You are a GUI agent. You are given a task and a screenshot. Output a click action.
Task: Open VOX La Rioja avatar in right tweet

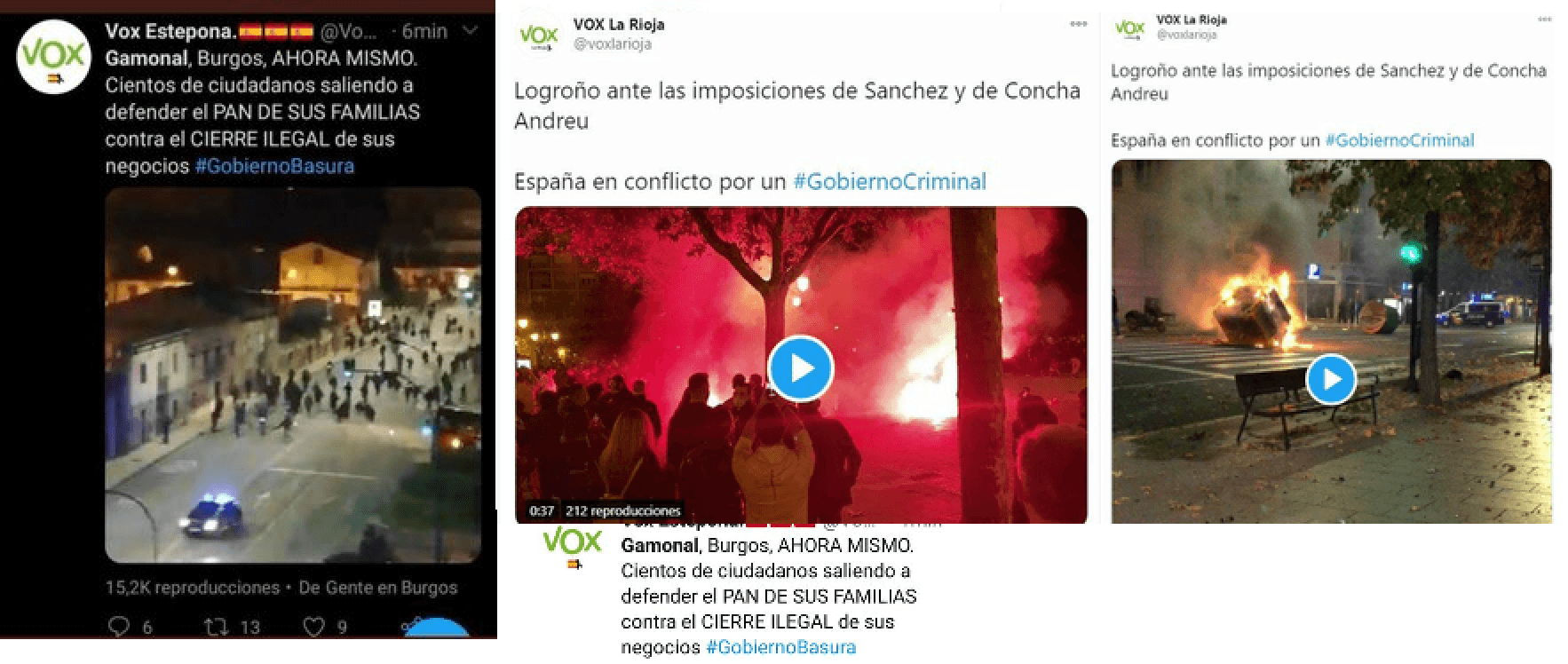1131,29
